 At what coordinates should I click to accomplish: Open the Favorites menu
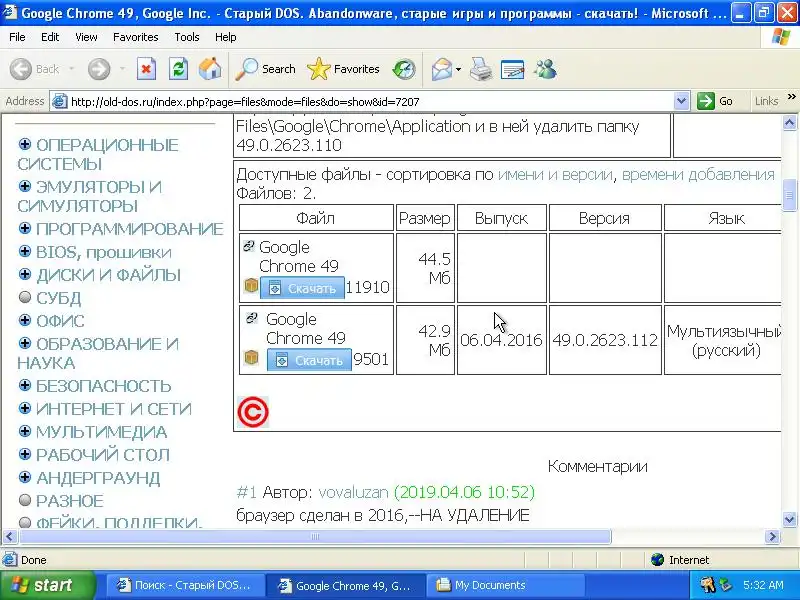pyautogui.click(x=136, y=37)
